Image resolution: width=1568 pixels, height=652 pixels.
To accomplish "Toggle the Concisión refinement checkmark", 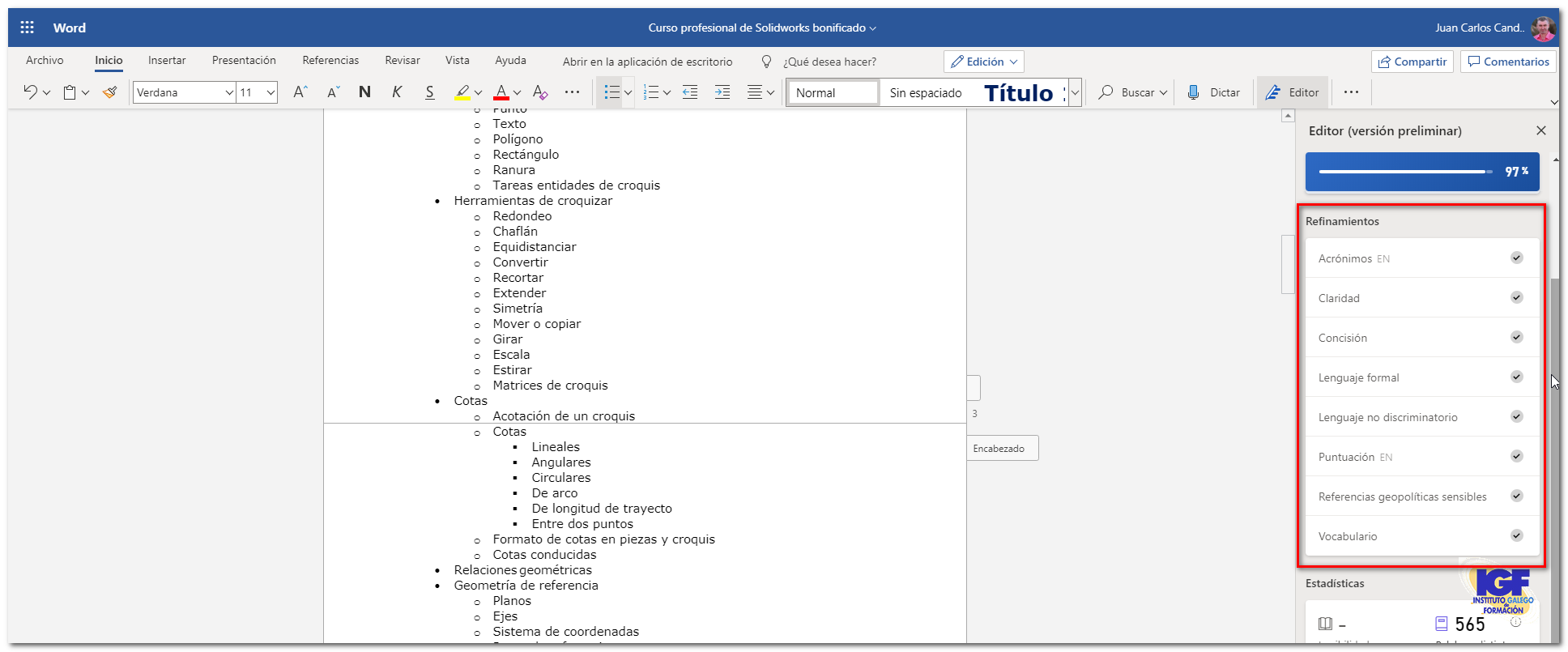I will 1516,337.
